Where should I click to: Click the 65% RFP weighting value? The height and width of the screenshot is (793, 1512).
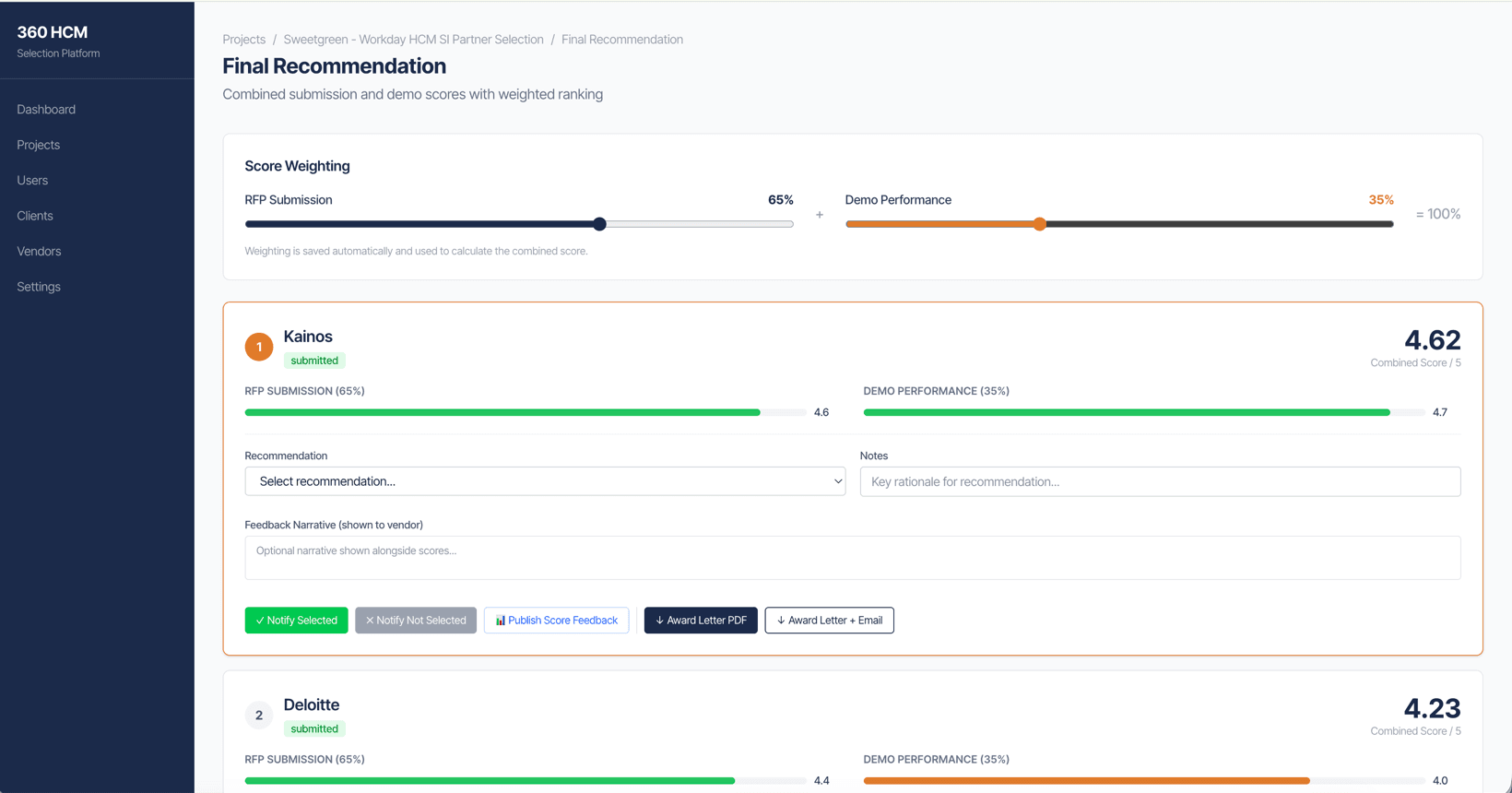(x=780, y=200)
